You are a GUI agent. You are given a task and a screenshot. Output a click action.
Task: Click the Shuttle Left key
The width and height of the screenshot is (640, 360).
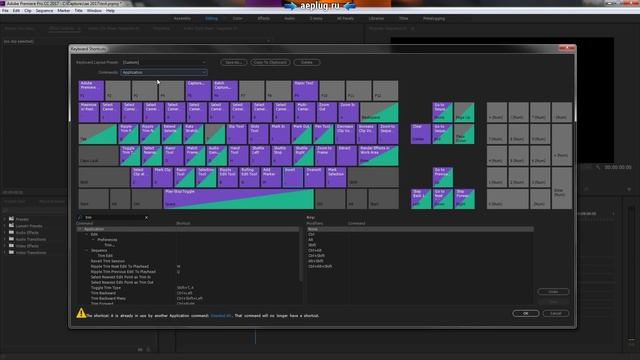(260, 156)
